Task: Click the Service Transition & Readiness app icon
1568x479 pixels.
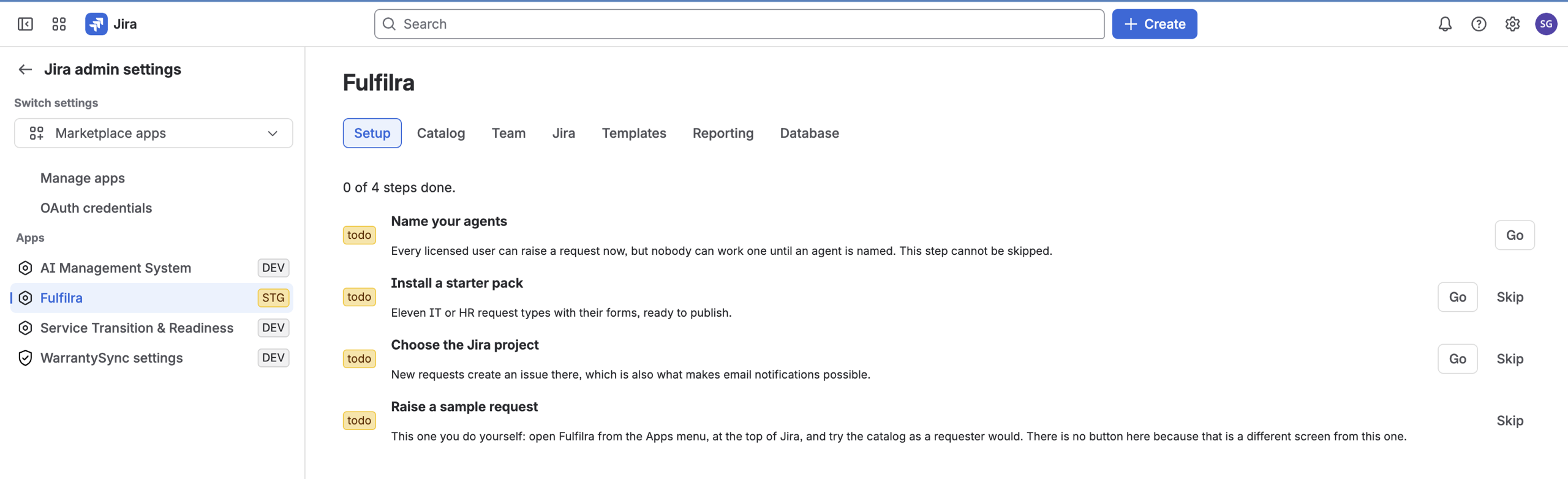Action: pos(25,328)
